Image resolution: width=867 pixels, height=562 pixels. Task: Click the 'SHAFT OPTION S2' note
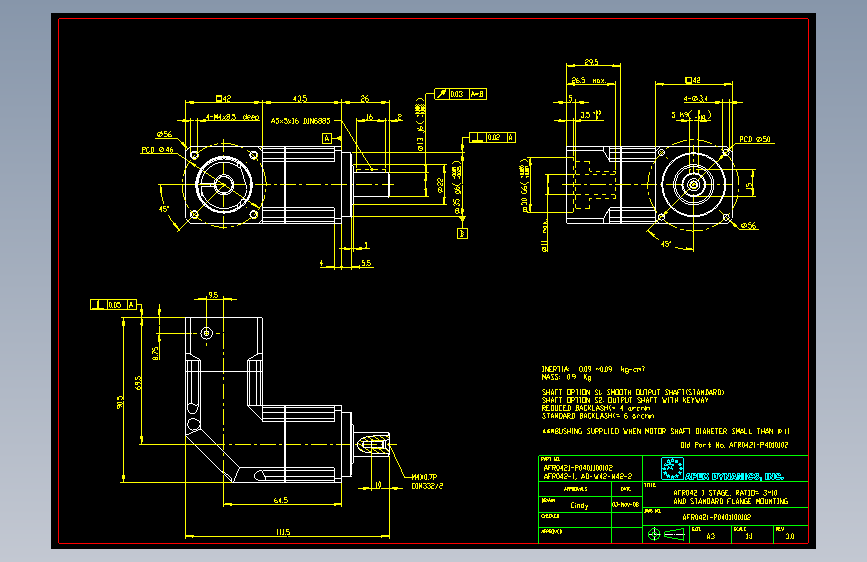(625, 400)
